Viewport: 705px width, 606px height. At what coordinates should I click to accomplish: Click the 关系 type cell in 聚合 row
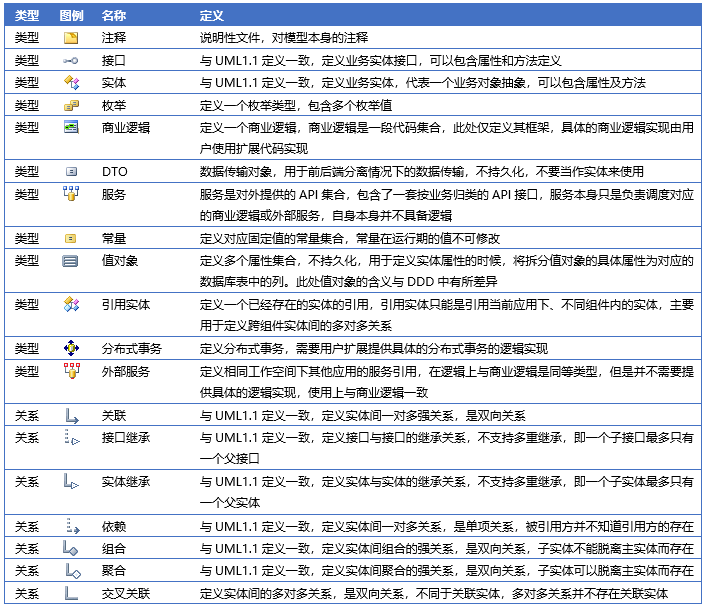pos(27,570)
